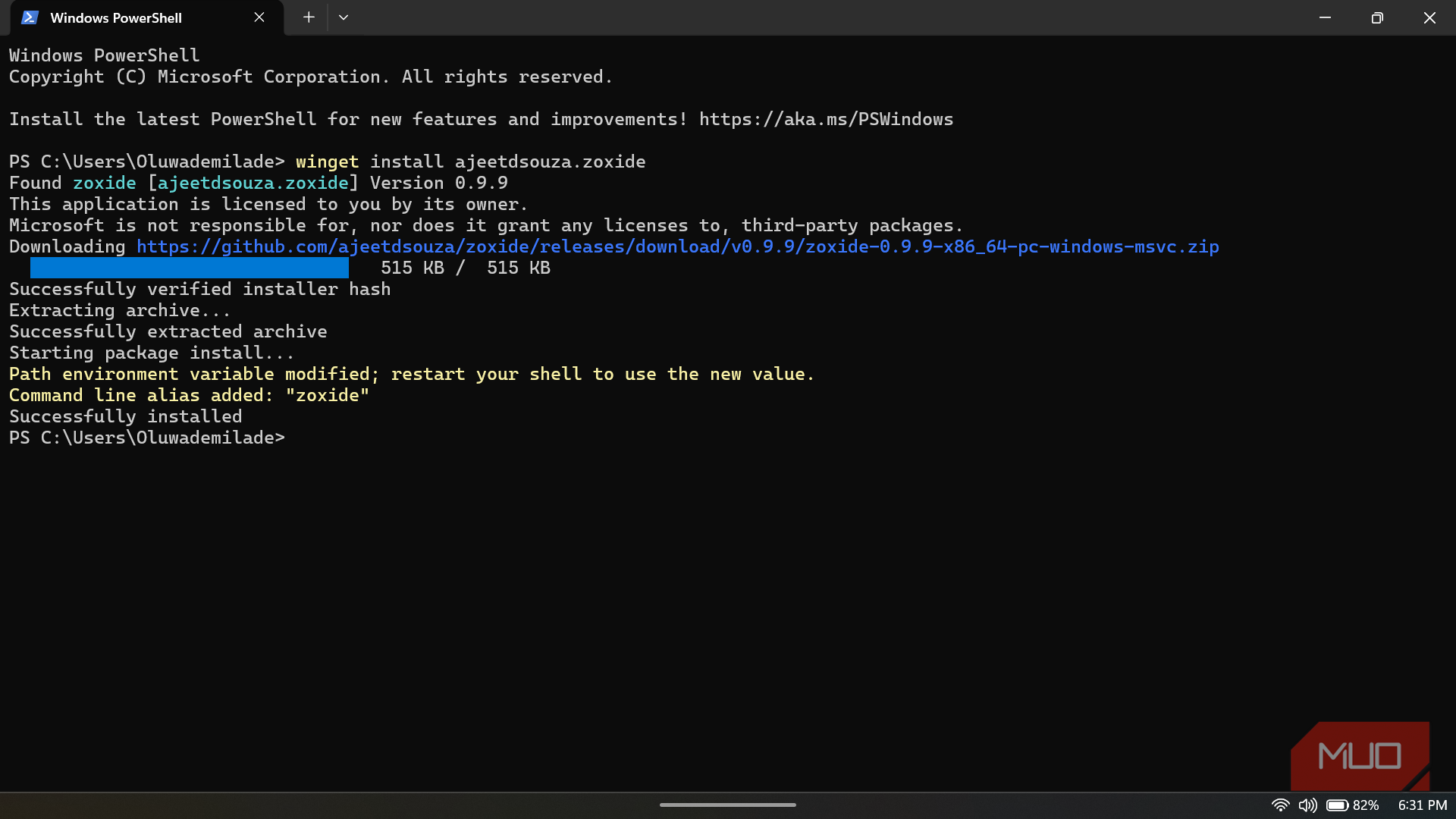Click the taskbar handle bar at bottom center
1456x819 pixels.
pyautogui.click(x=728, y=805)
